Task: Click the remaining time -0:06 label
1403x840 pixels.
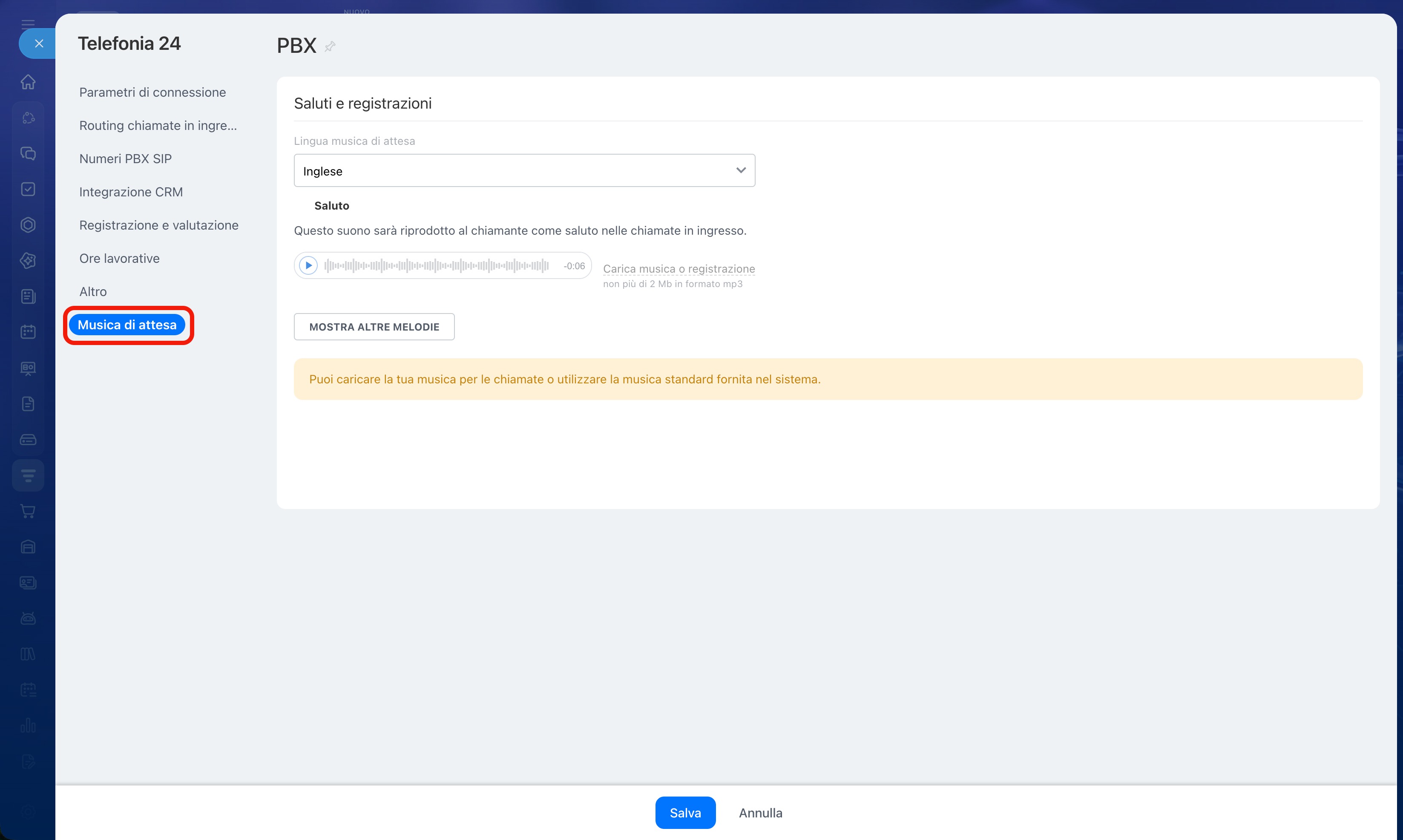Action: (574, 266)
